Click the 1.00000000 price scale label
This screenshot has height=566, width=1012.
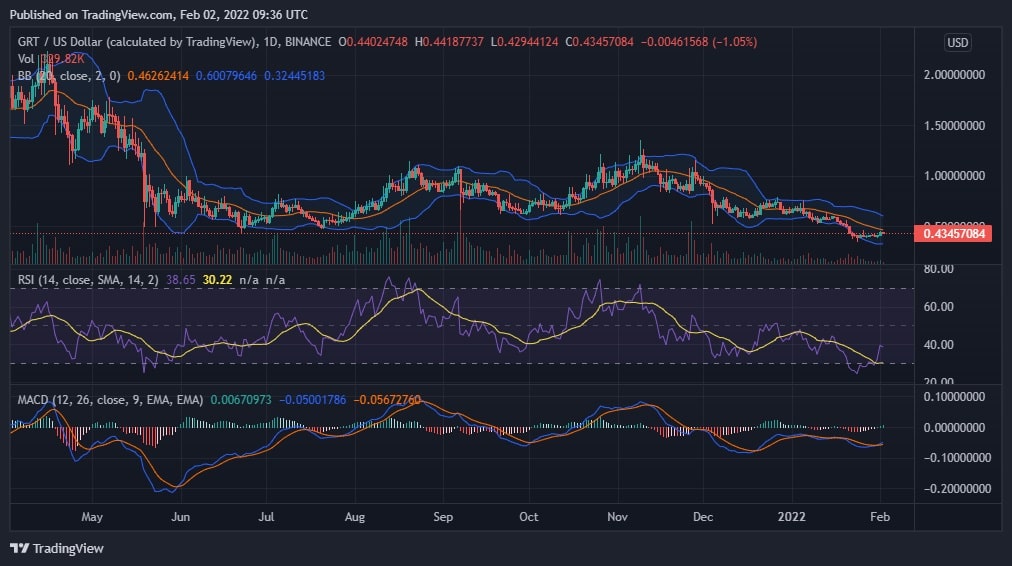coord(953,176)
